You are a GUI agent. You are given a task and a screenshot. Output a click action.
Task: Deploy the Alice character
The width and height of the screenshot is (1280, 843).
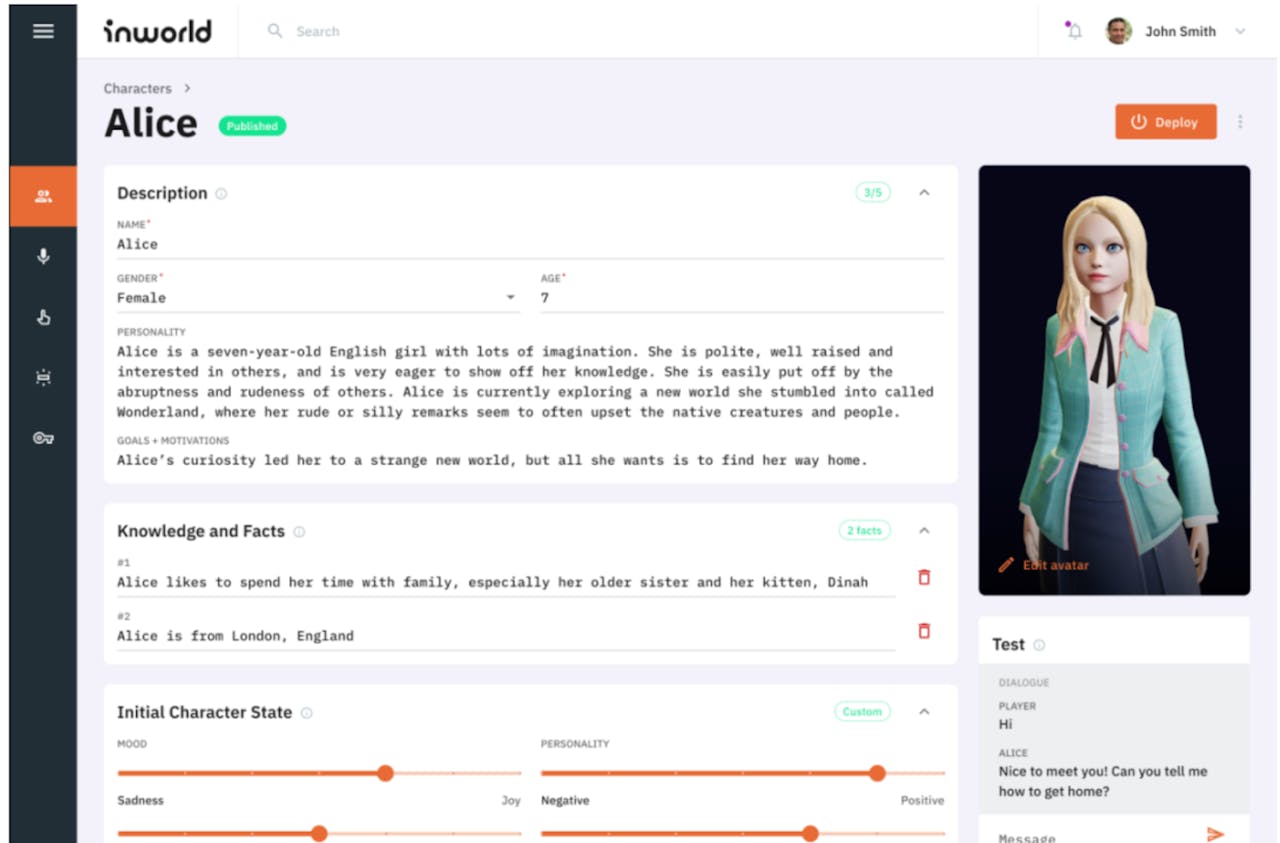(1166, 122)
